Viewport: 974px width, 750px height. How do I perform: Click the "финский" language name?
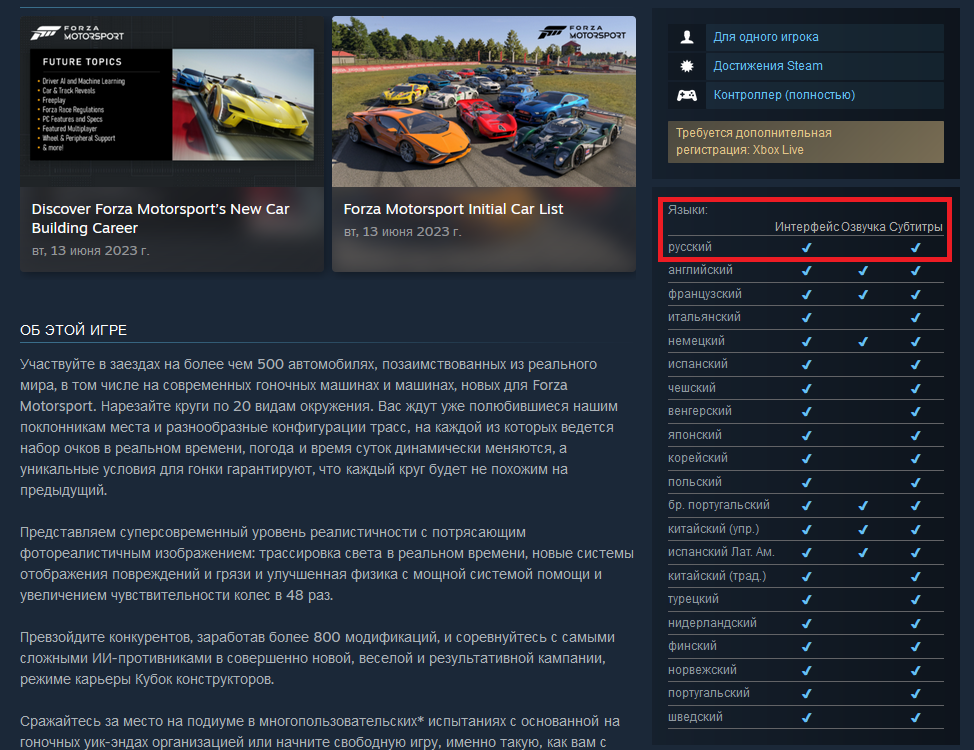(x=692, y=646)
